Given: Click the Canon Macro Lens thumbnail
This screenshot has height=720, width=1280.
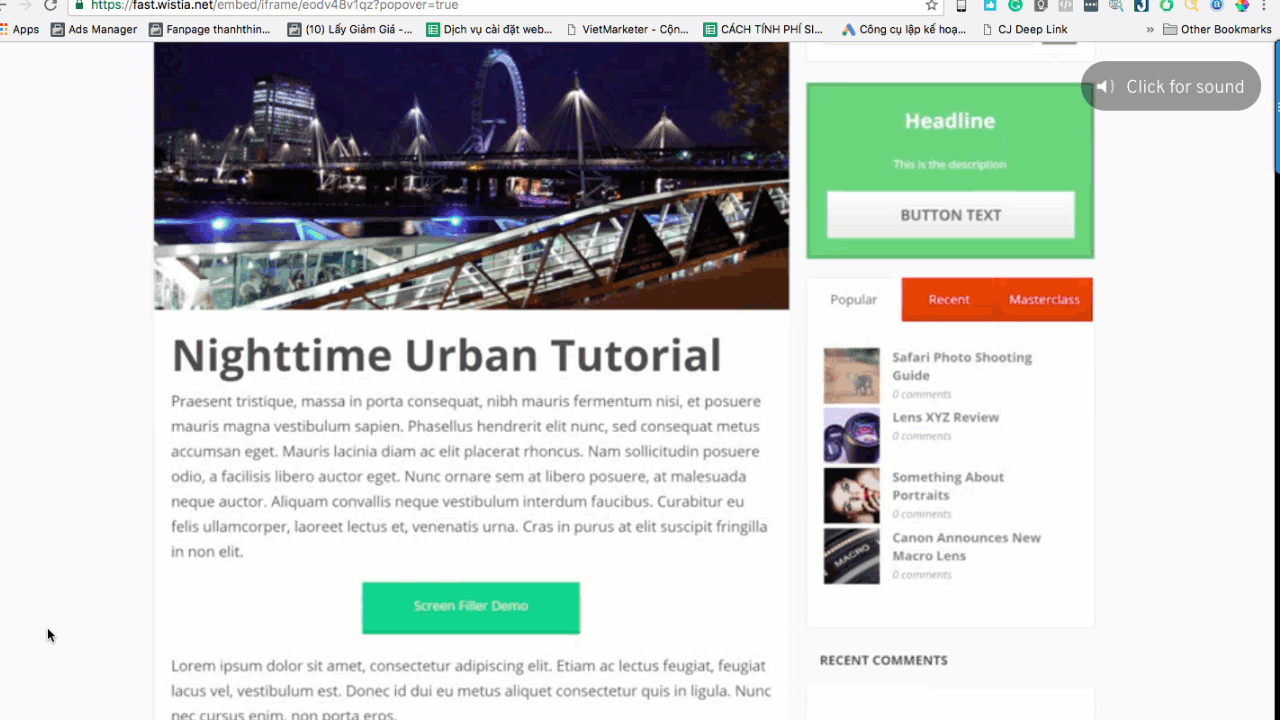Looking at the screenshot, I should [x=852, y=556].
